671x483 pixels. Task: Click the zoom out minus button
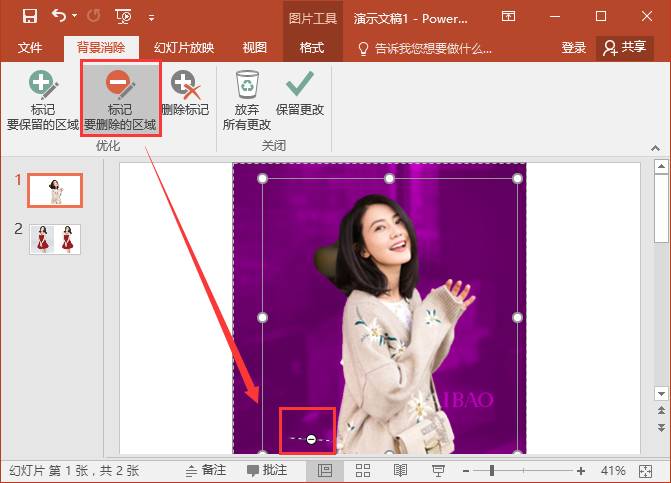(x=466, y=471)
